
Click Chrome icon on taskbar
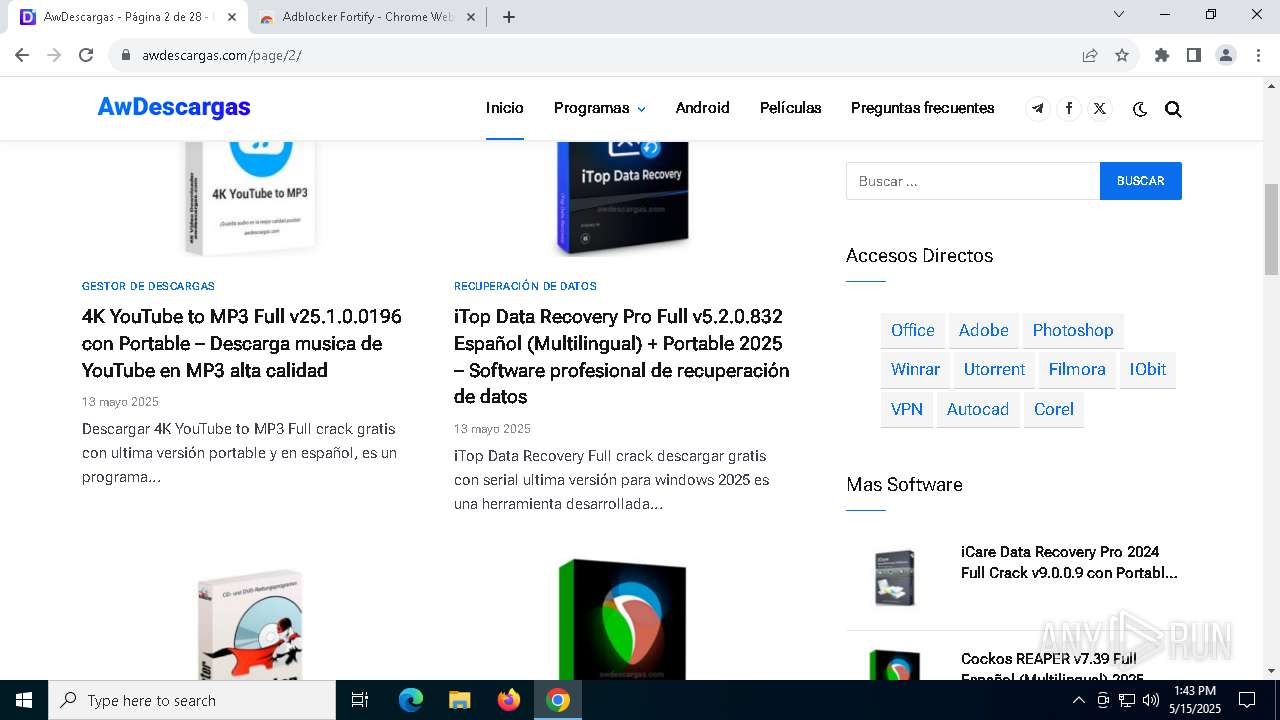558,700
